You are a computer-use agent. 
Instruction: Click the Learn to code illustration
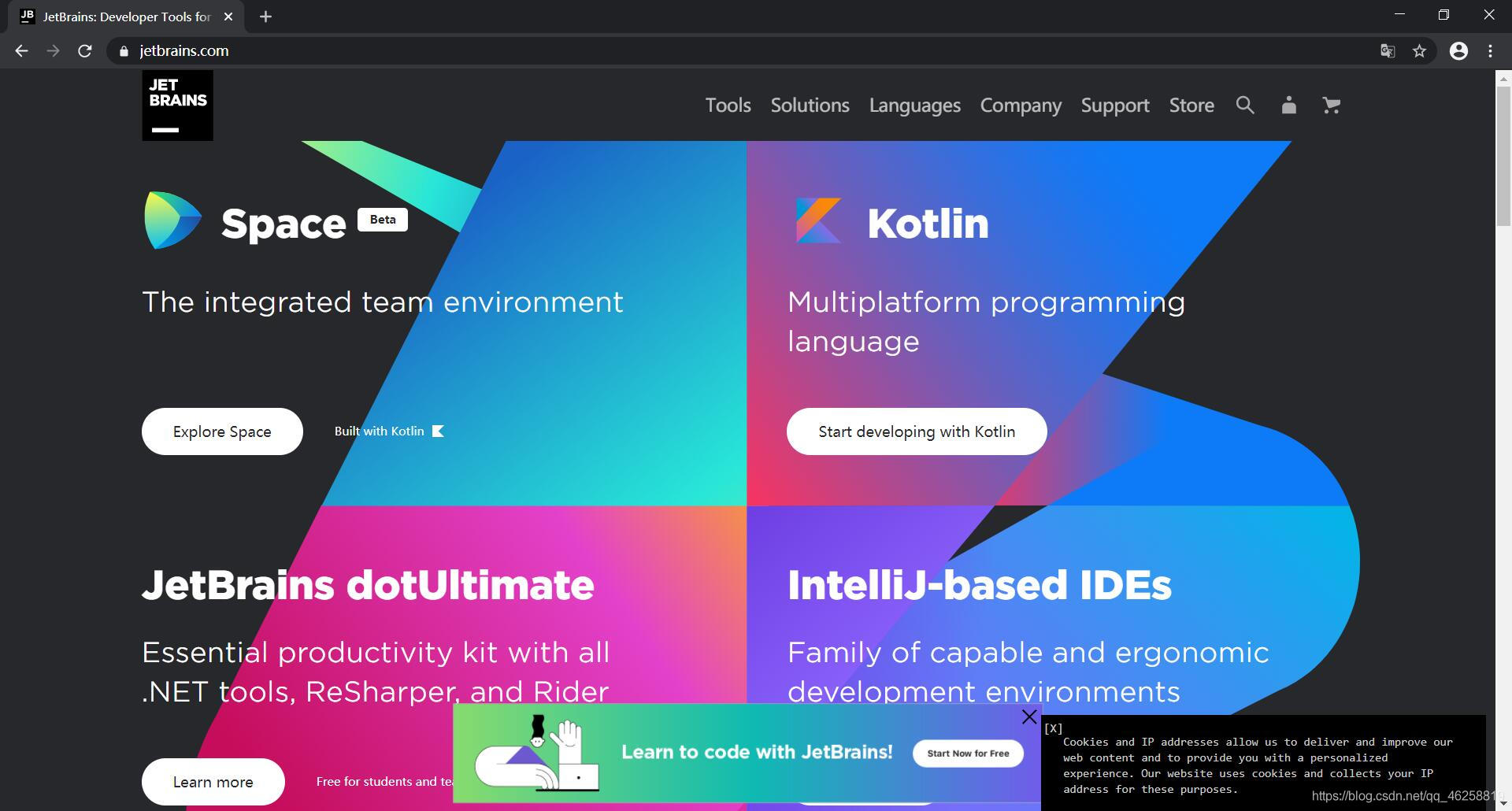pos(537,753)
